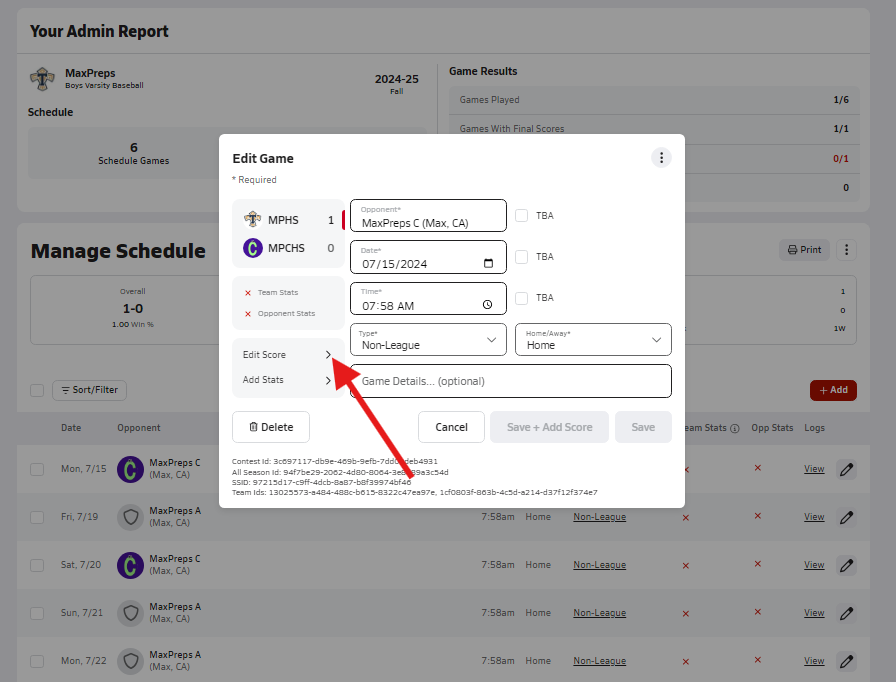Image resolution: width=896 pixels, height=682 pixels.
Task: Expand the Add Stats option
Action: (x=287, y=380)
